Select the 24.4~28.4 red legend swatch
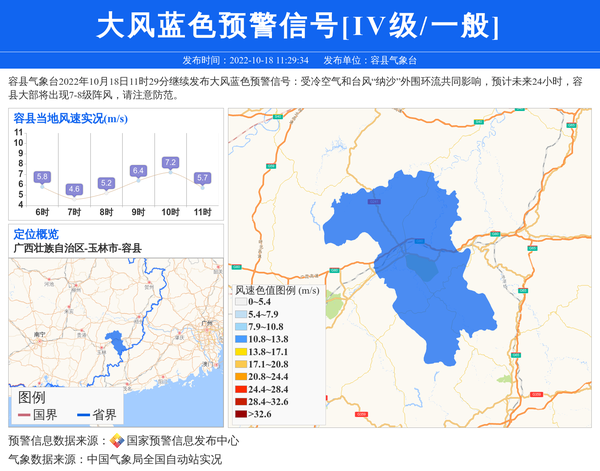The height and width of the screenshot is (471, 600). 241,389
